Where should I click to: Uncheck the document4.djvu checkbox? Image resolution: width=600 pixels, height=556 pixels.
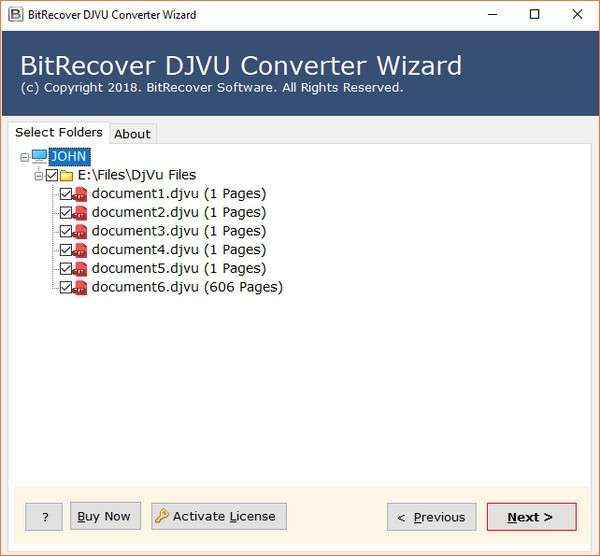pos(66,250)
